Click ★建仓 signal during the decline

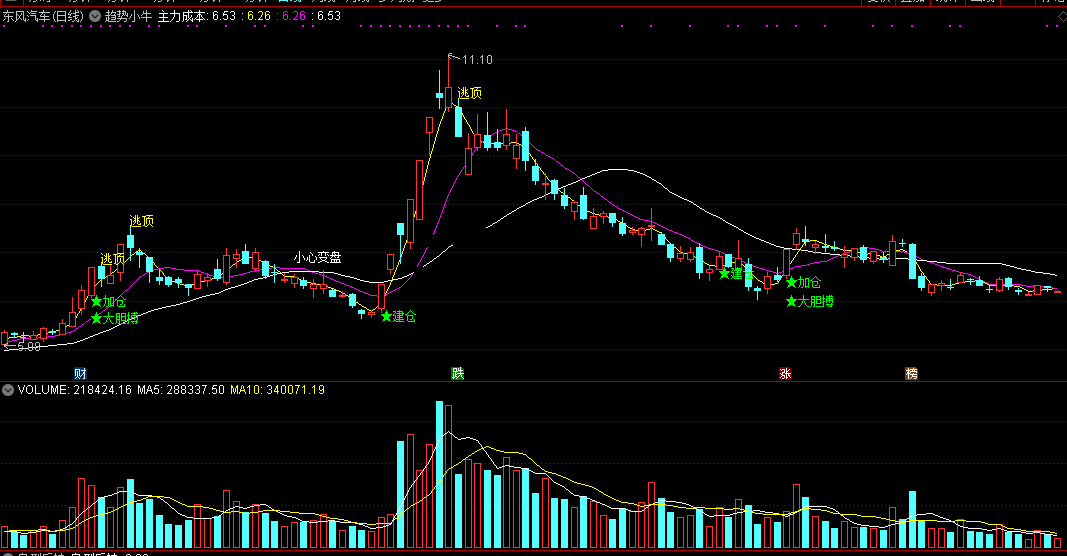tap(736, 274)
